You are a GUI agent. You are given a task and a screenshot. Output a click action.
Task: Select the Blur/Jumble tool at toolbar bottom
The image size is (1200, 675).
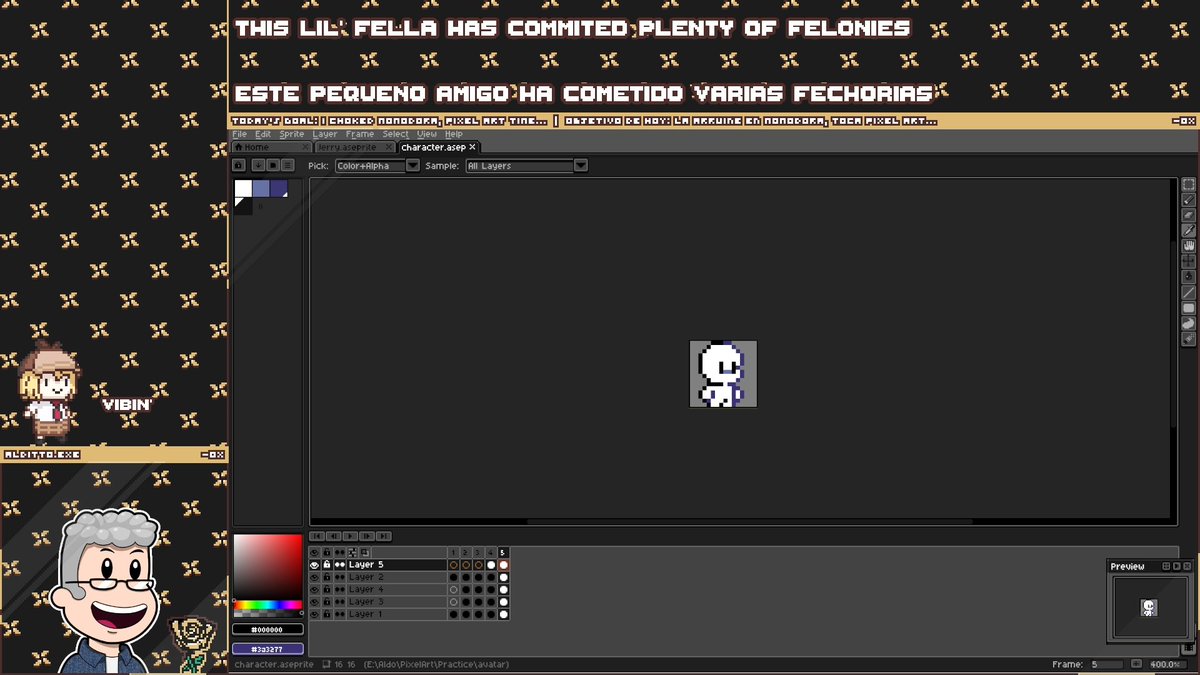point(1189,339)
